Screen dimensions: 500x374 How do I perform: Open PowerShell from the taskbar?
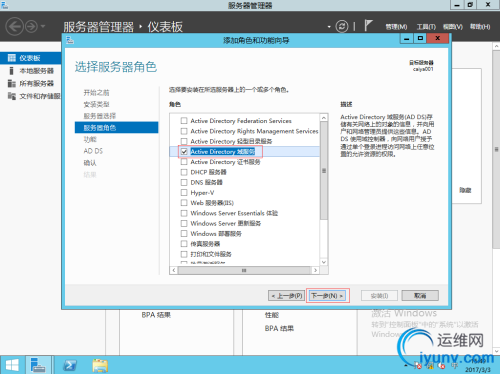coord(70,365)
